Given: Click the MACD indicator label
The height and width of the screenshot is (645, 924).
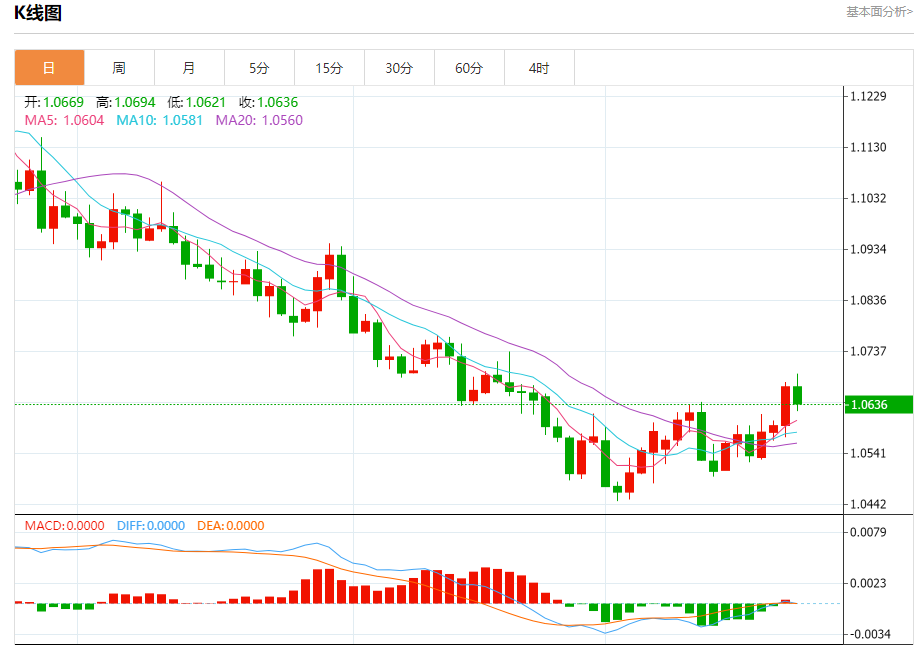Looking at the screenshot, I should [64, 525].
